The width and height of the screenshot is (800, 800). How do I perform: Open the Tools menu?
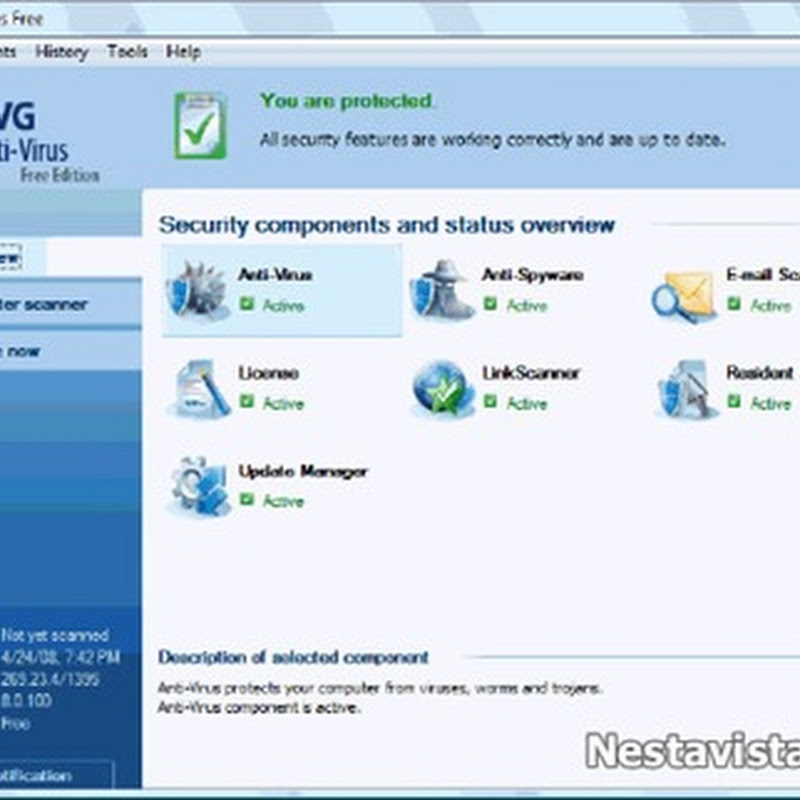click(128, 52)
